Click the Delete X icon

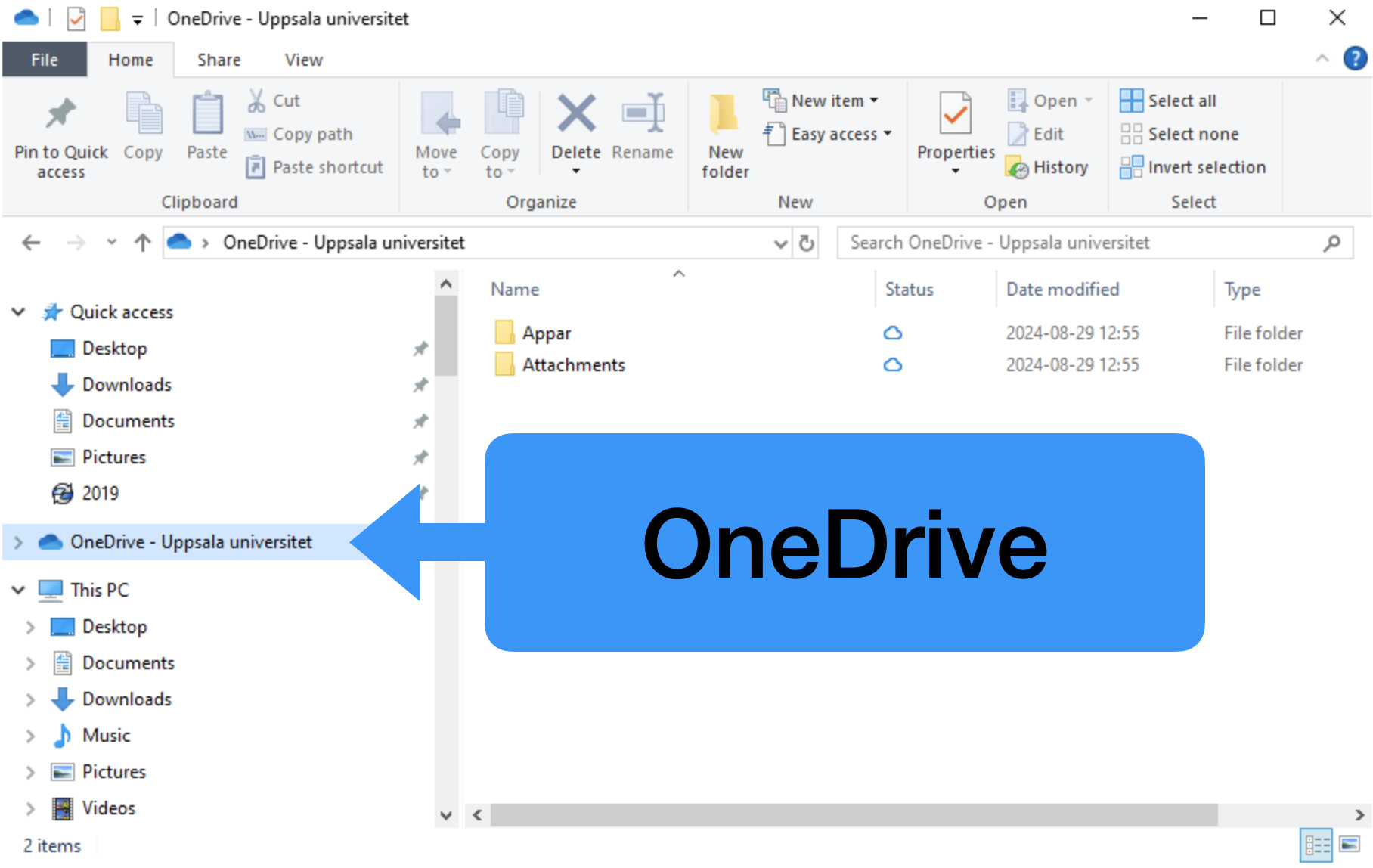pyautogui.click(x=576, y=113)
